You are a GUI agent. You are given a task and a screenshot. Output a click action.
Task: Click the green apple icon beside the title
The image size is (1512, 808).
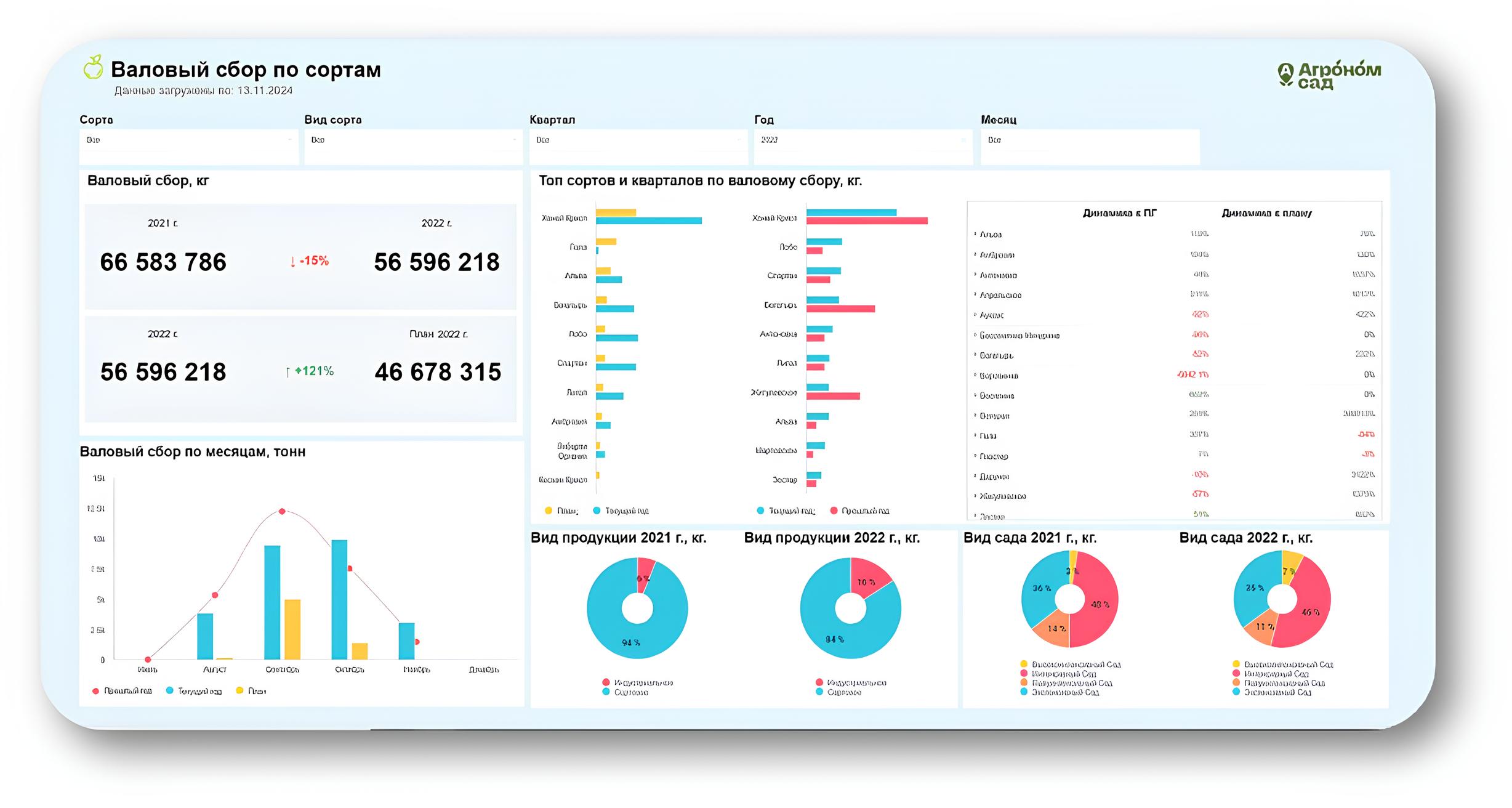(x=93, y=67)
